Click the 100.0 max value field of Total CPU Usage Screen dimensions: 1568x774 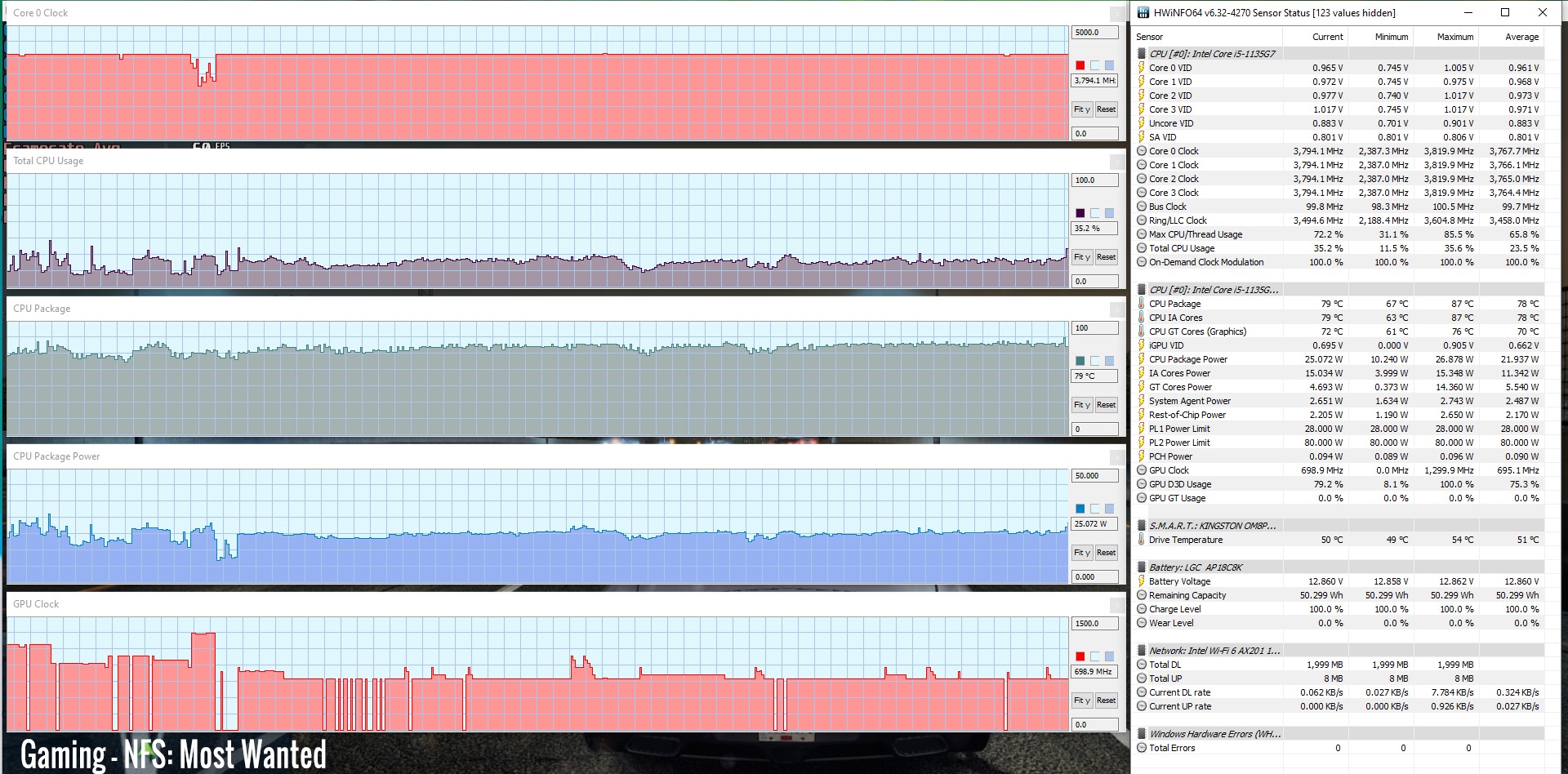1094,180
